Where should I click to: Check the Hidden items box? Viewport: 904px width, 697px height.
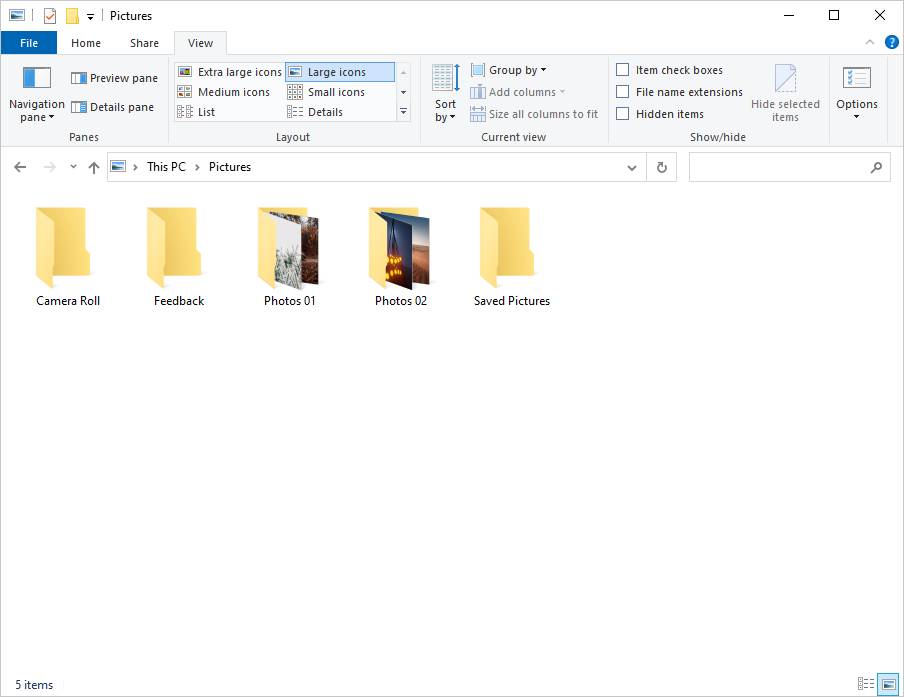coord(623,114)
